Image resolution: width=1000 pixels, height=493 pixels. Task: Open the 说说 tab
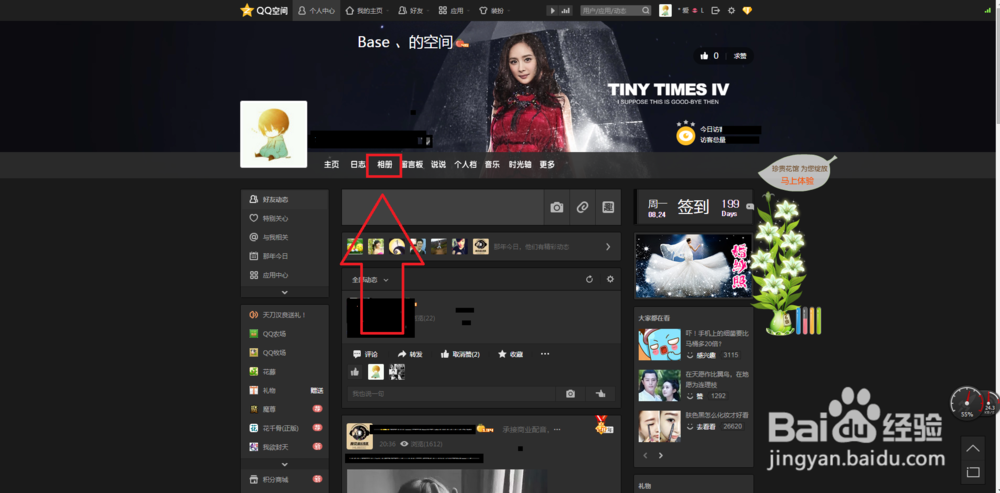(438, 165)
